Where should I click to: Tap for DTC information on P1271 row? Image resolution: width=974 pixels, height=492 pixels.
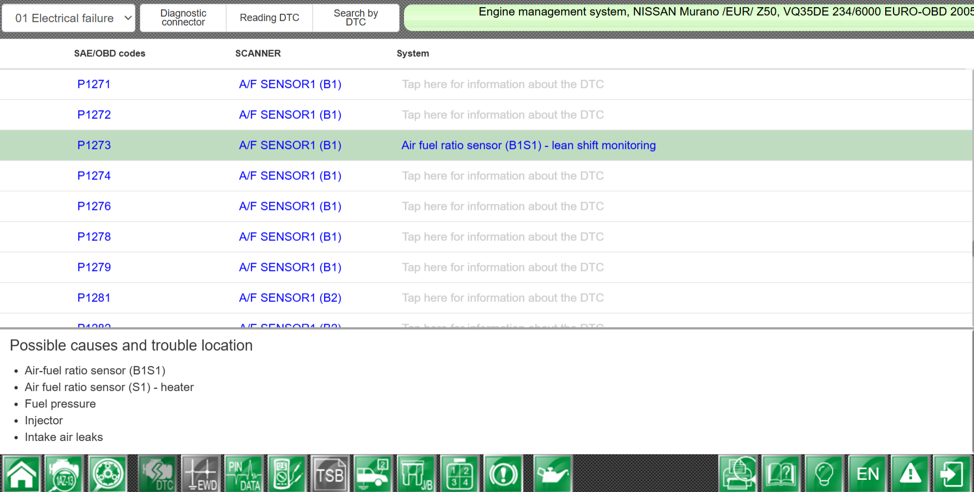pyautogui.click(x=503, y=84)
